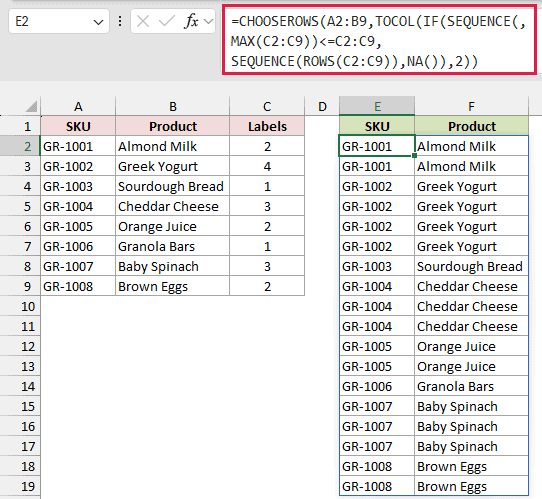Select cell A6 containing GR-1005

click(78, 226)
